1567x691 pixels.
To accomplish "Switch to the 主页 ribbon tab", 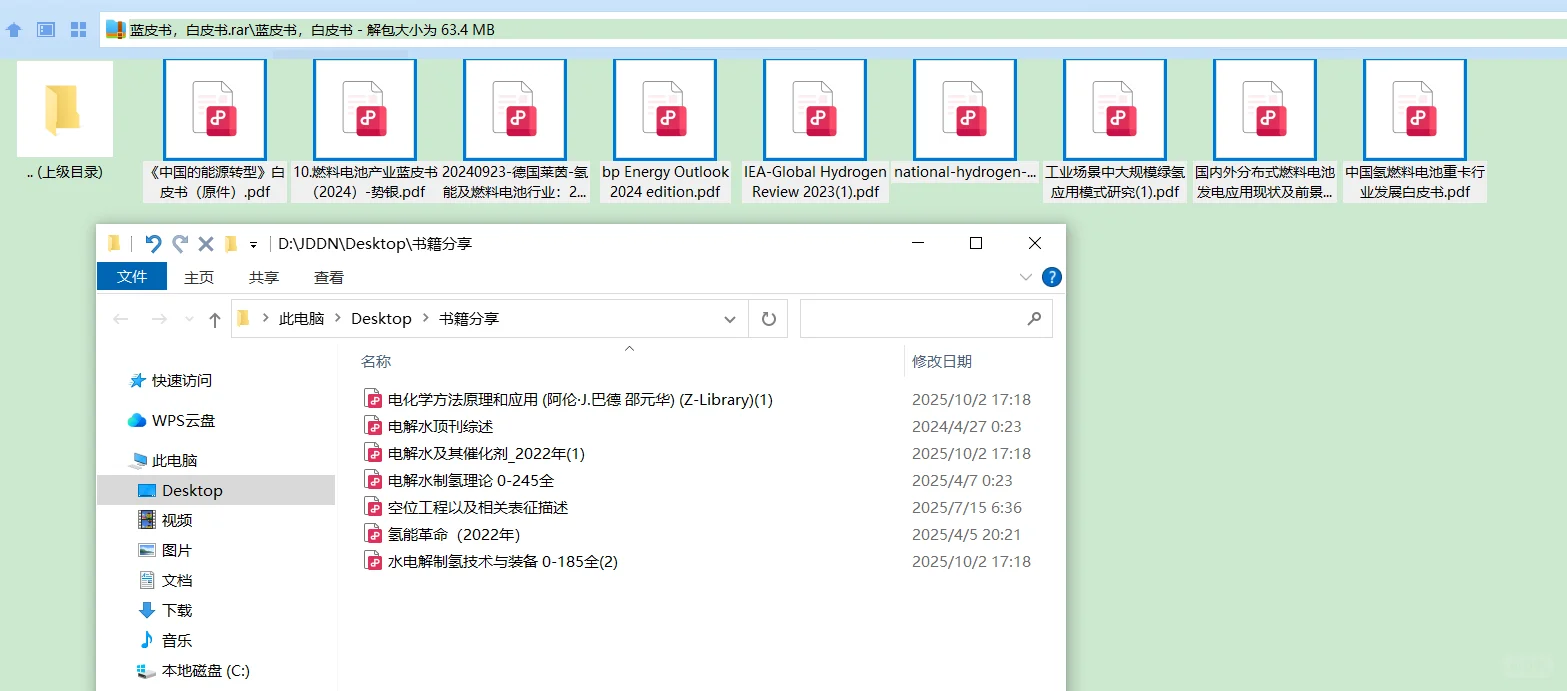I will point(199,277).
